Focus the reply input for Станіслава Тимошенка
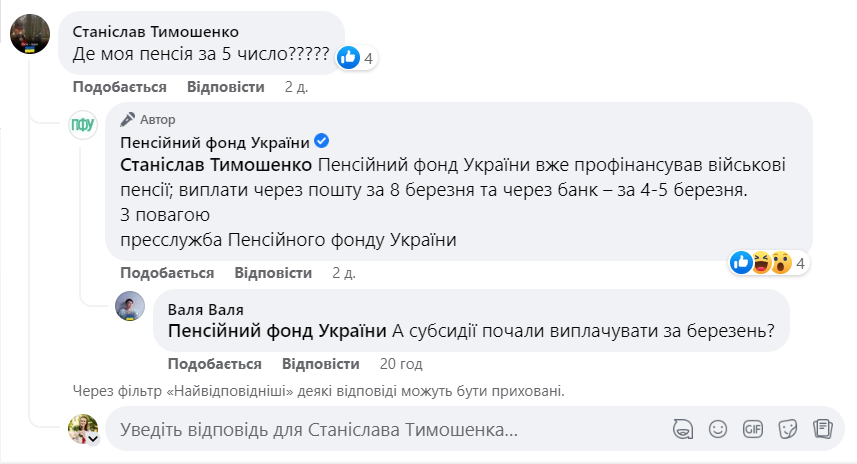857x464 pixels. [x=380, y=430]
